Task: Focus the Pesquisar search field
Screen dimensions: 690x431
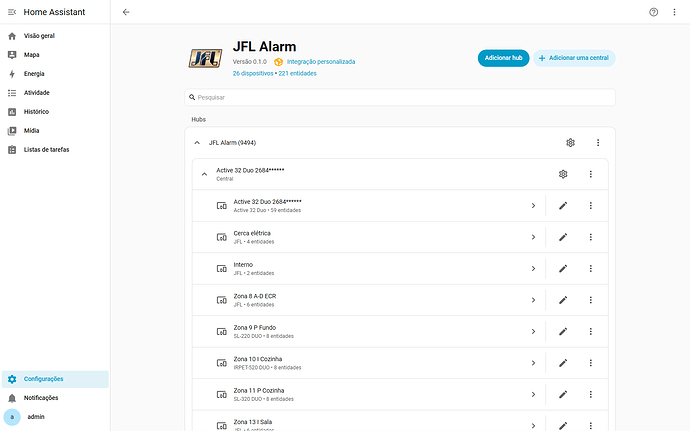Action: coord(400,97)
